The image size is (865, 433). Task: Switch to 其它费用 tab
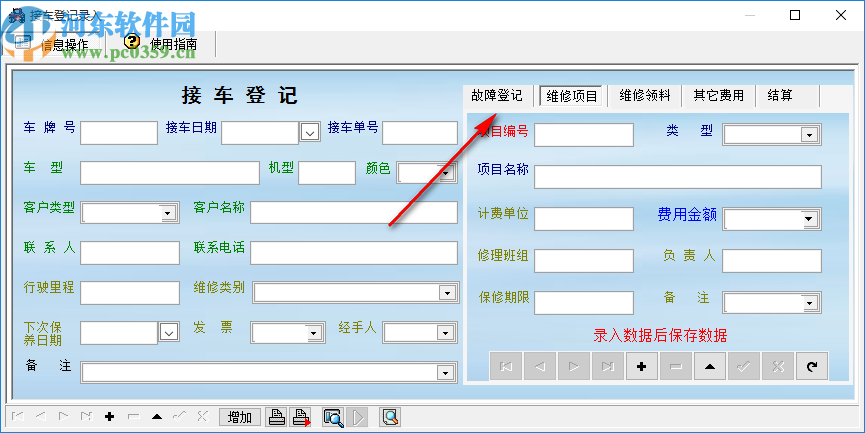[718, 95]
